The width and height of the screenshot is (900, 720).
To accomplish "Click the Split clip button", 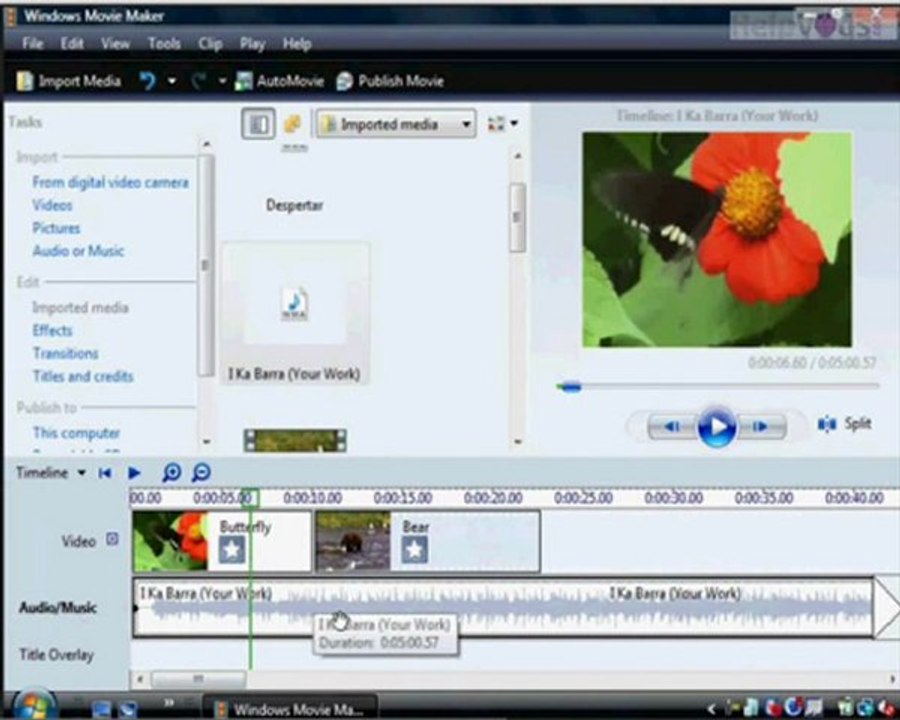I will pos(845,424).
